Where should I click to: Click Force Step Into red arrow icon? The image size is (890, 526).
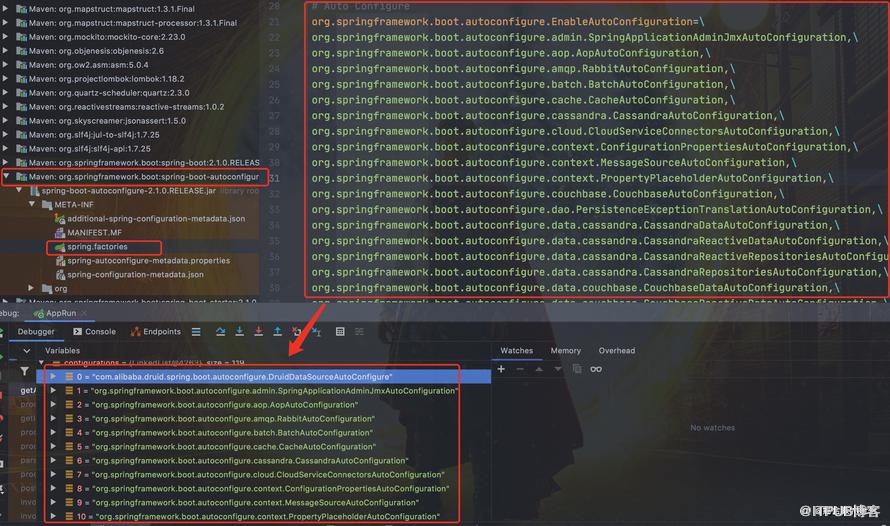[x=259, y=331]
